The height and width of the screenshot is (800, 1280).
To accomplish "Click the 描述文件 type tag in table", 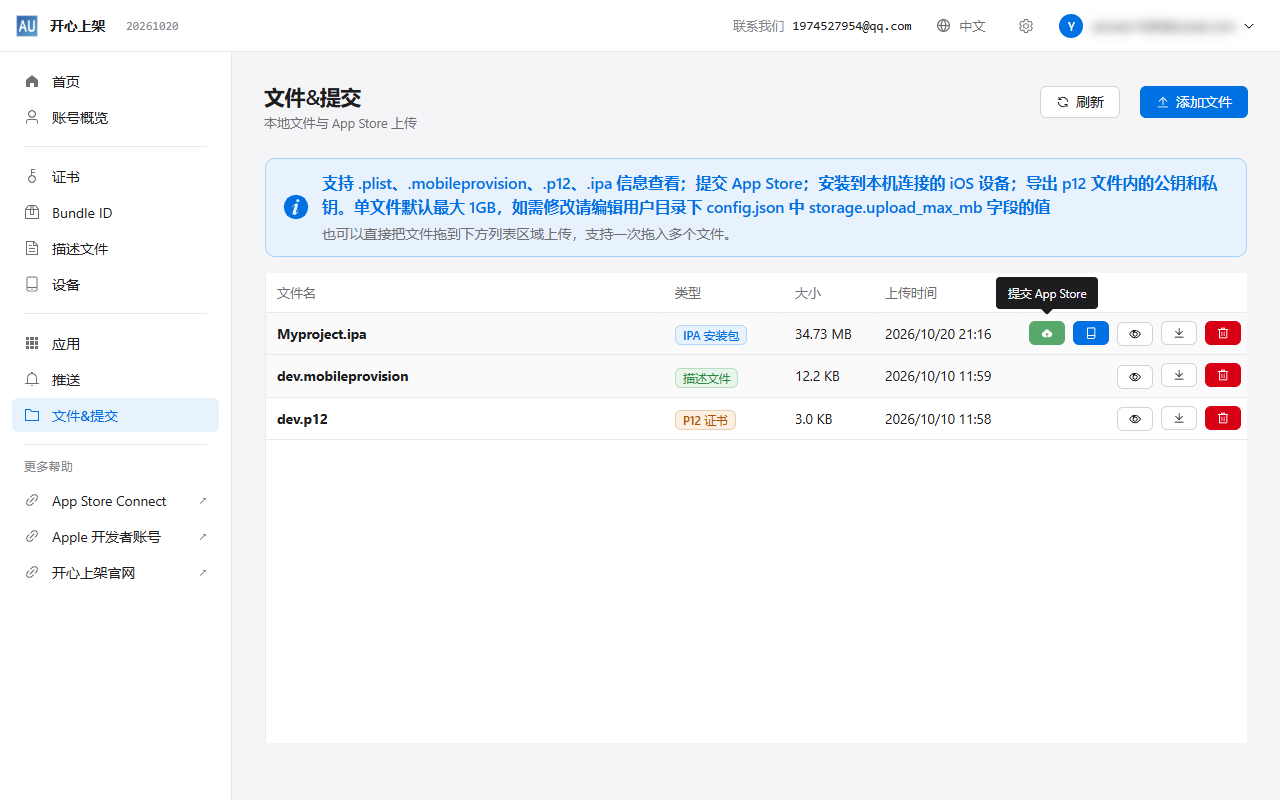I will [706, 378].
